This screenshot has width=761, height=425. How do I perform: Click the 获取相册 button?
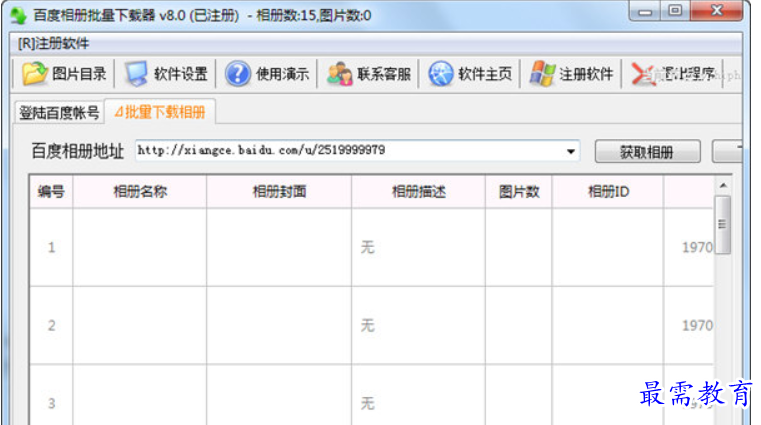tap(647, 152)
